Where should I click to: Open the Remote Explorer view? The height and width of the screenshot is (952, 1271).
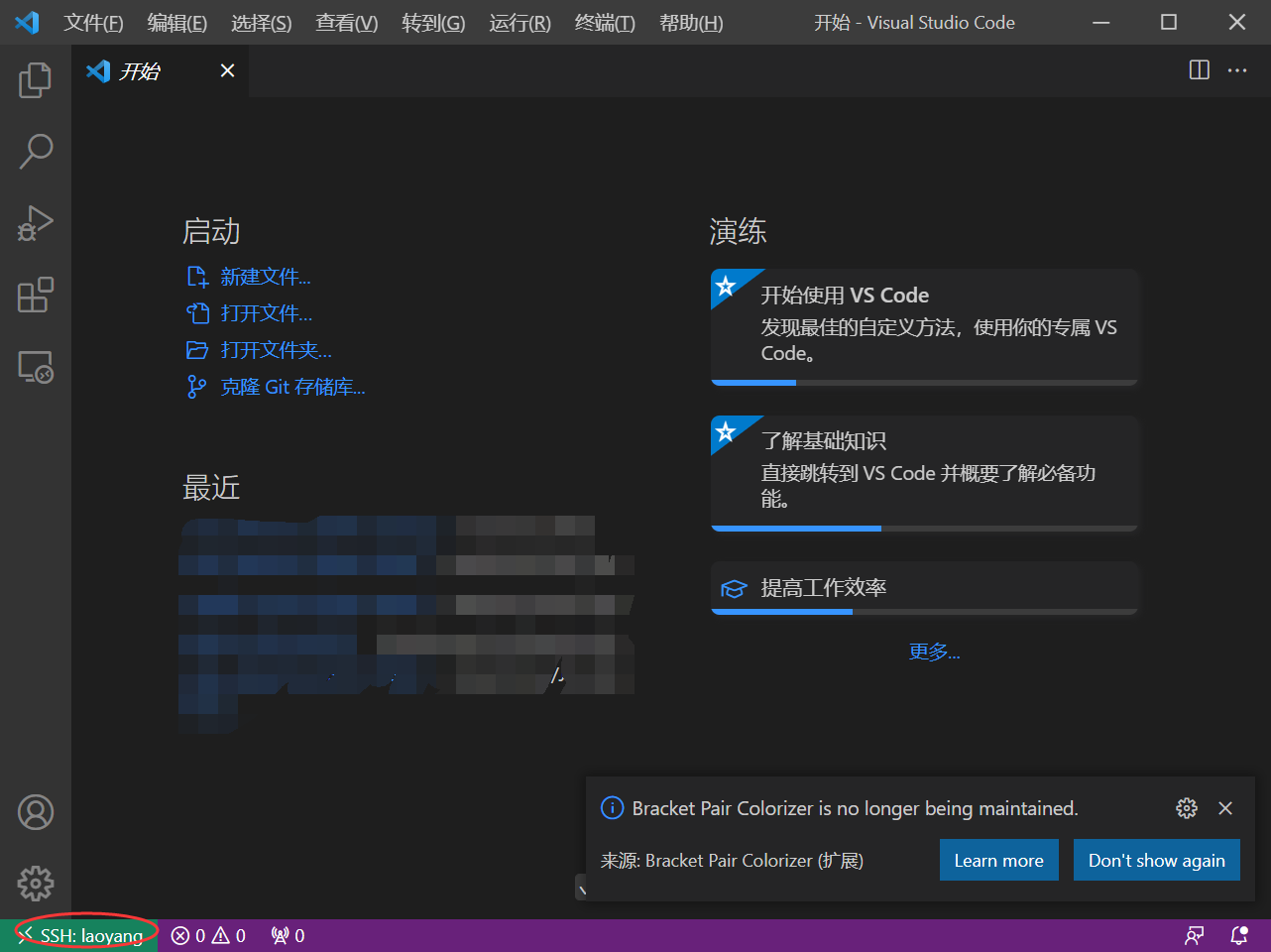pyautogui.click(x=36, y=367)
